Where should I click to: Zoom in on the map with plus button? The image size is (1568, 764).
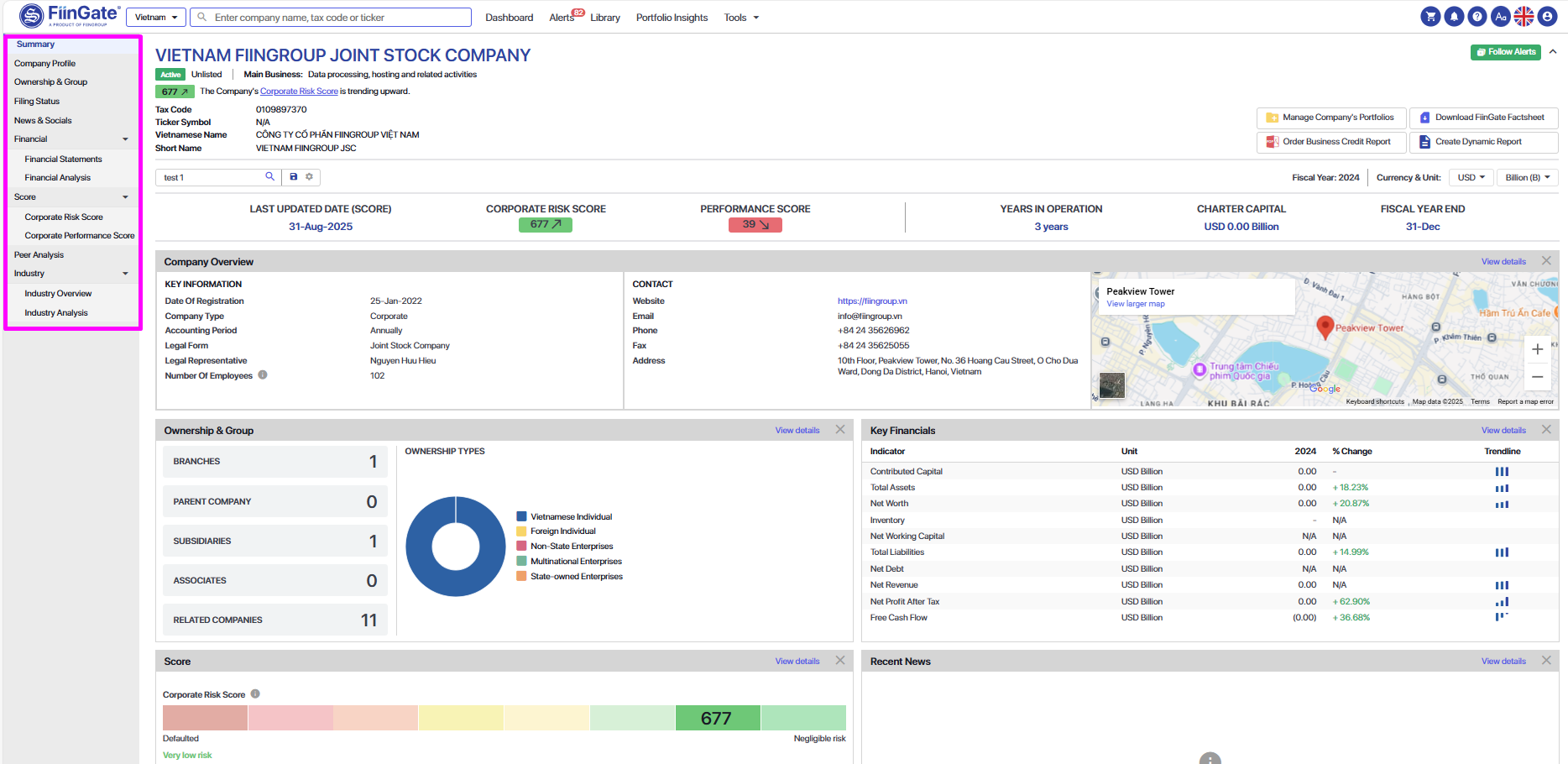(x=1537, y=349)
